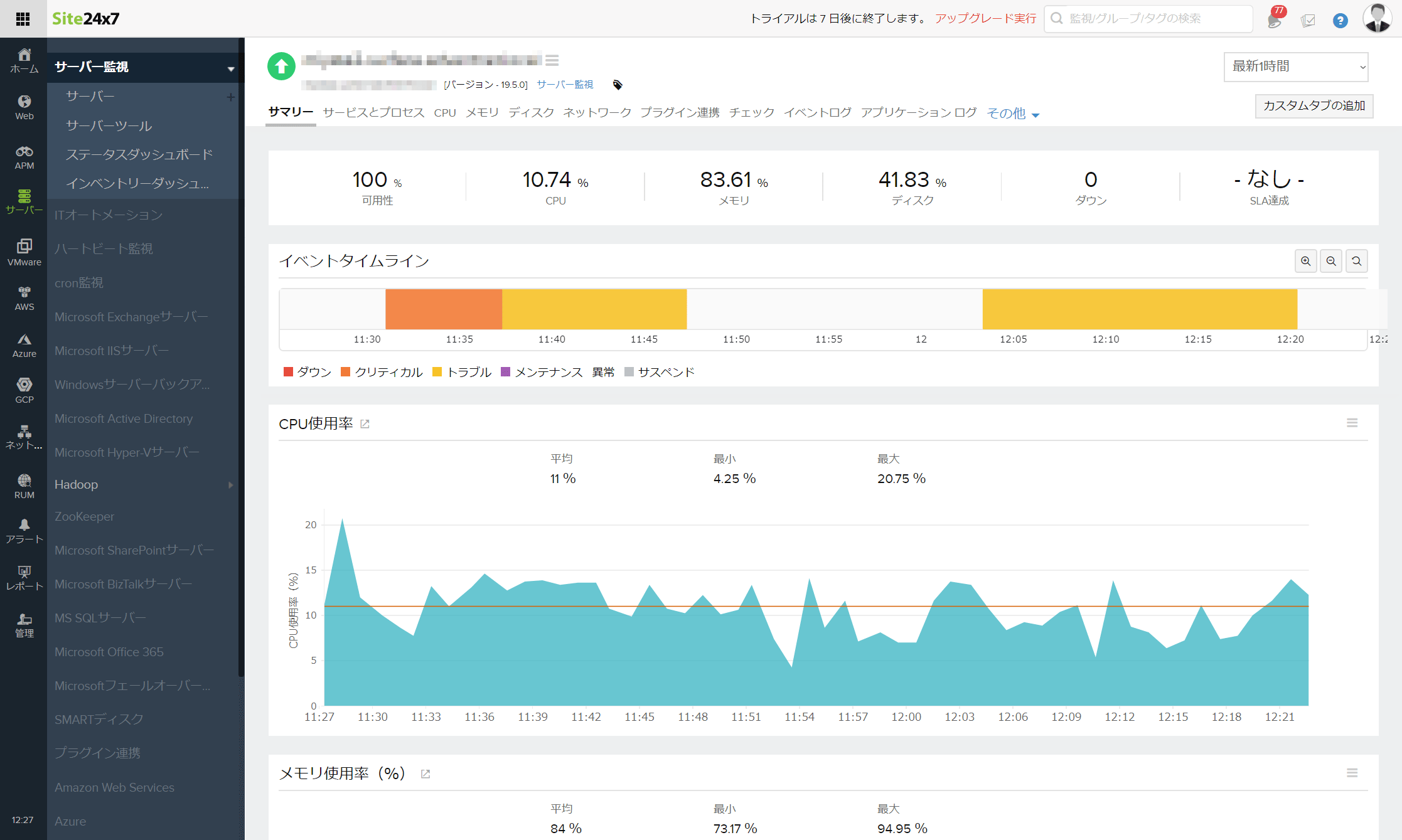
Task: Open the 最新1時間 time period dropdown
Action: click(x=1295, y=66)
